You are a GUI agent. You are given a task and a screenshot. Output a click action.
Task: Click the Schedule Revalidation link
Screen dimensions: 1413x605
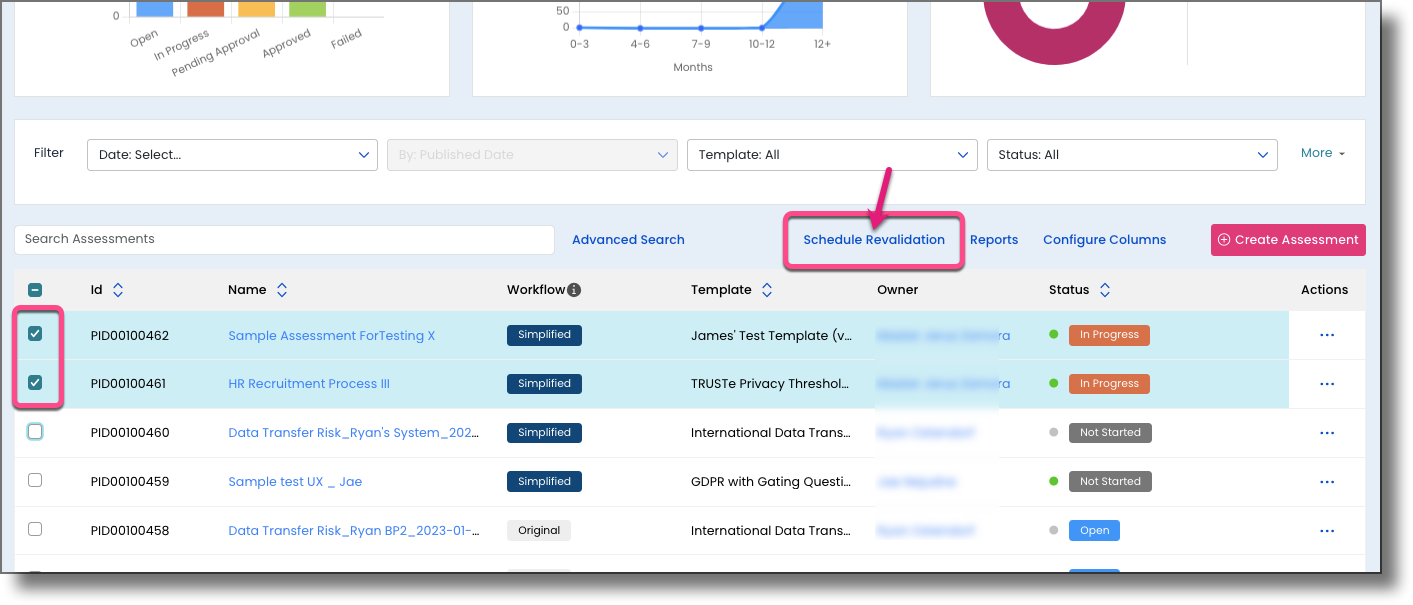874,240
